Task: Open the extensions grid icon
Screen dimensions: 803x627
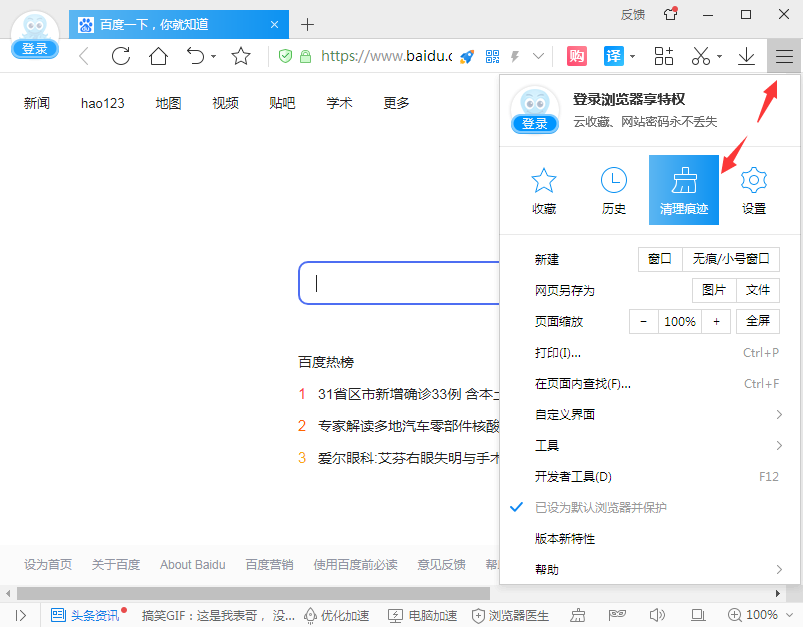Action: [x=664, y=56]
